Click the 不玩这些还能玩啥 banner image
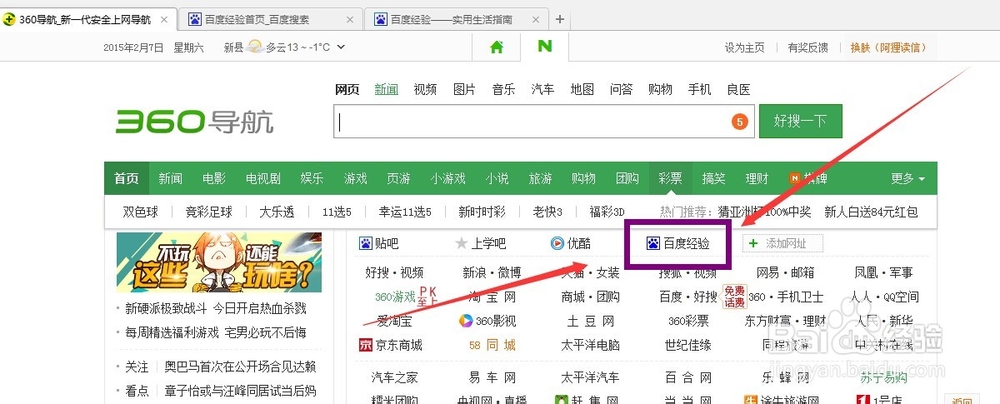1000x404 pixels. pyautogui.click(x=219, y=262)
